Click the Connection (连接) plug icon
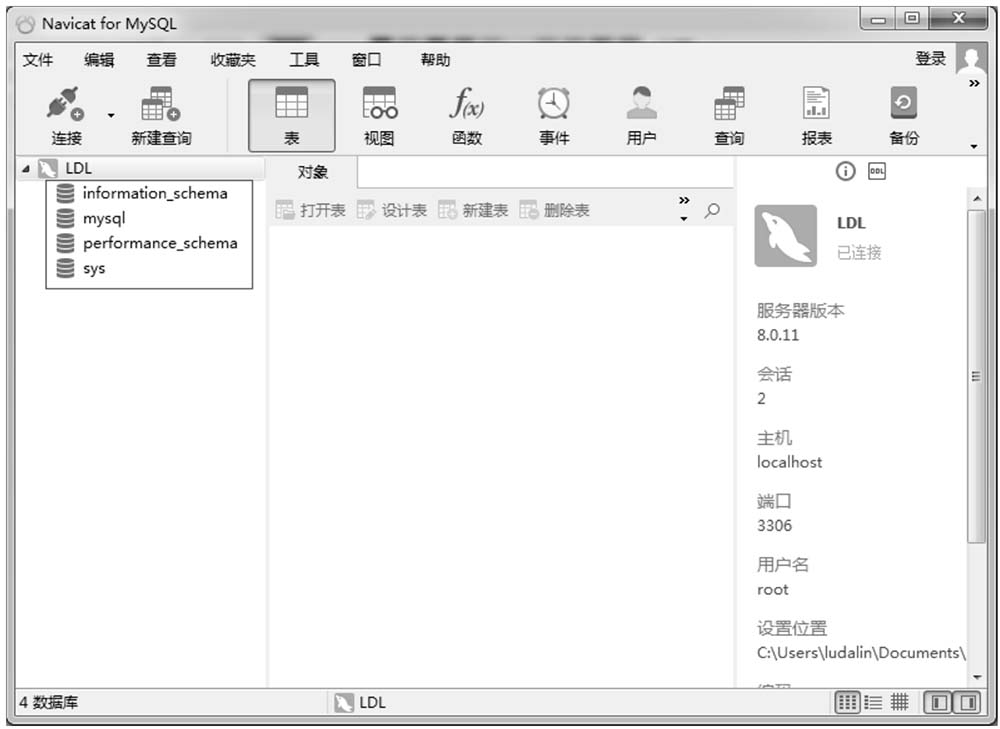 (66, 104)
